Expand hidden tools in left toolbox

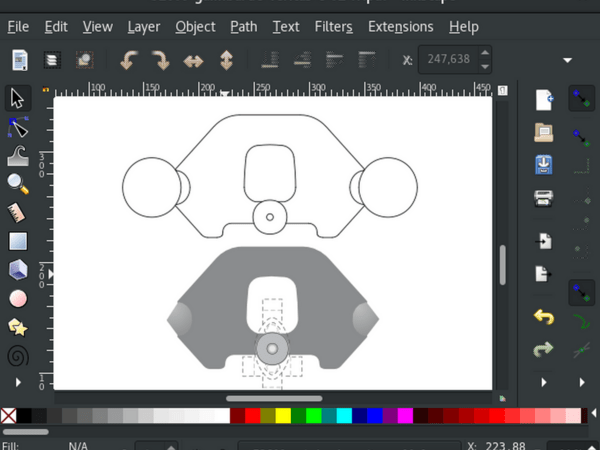pyautogui.click(x=17, y=382)
